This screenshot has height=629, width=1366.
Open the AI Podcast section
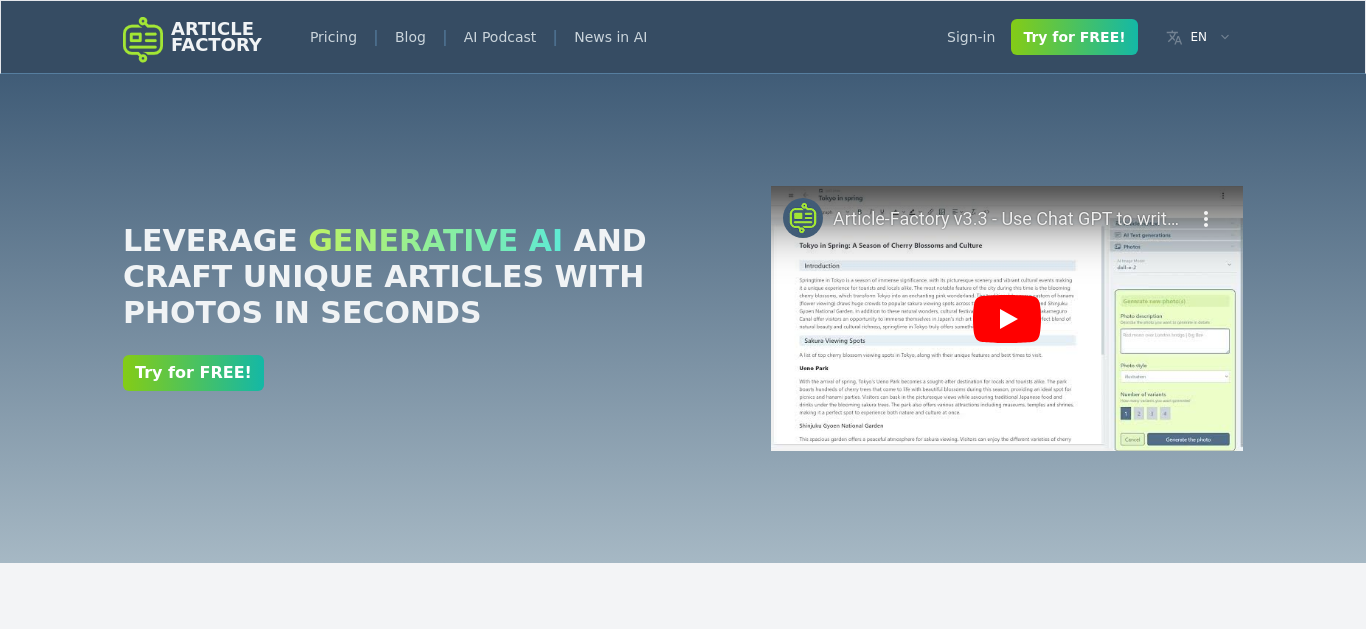tap(500, 37)
